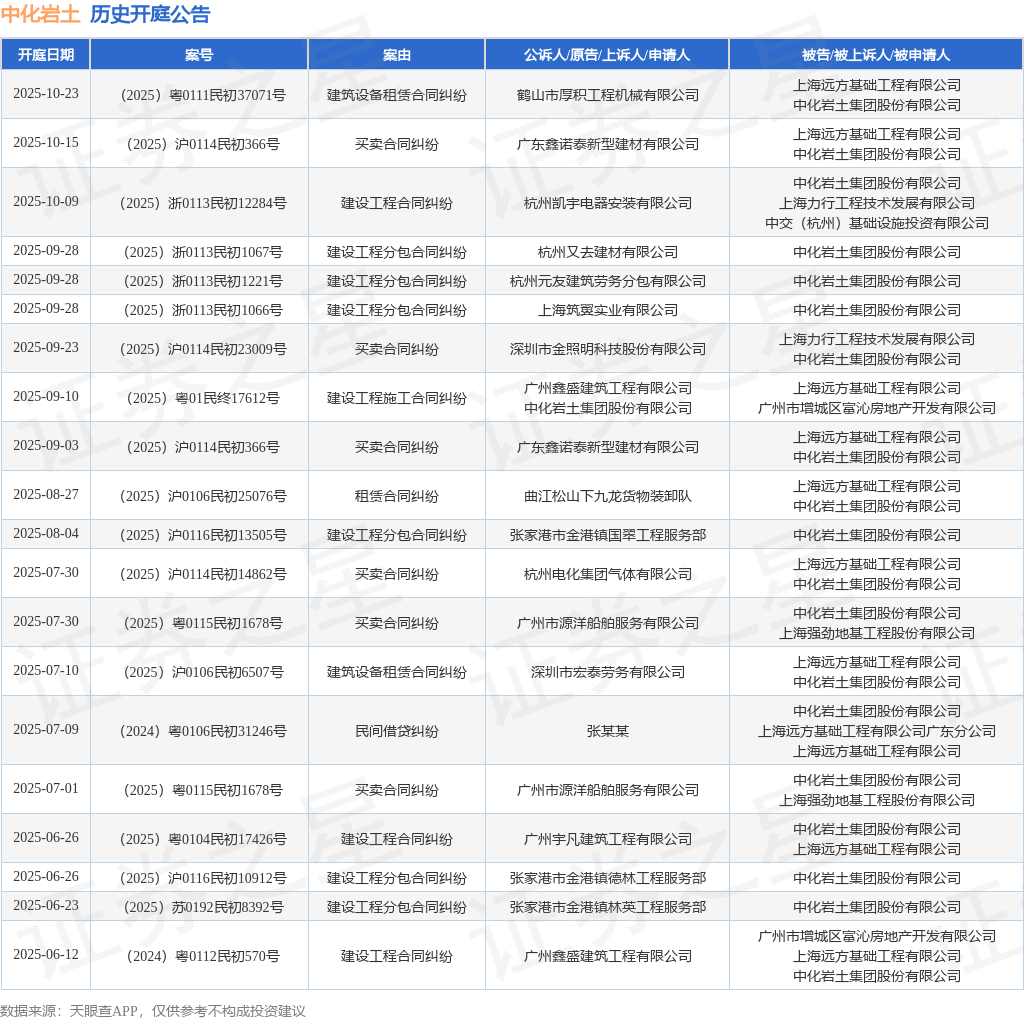Select case number (2025)粤01民终17612号

pos(203,398)
